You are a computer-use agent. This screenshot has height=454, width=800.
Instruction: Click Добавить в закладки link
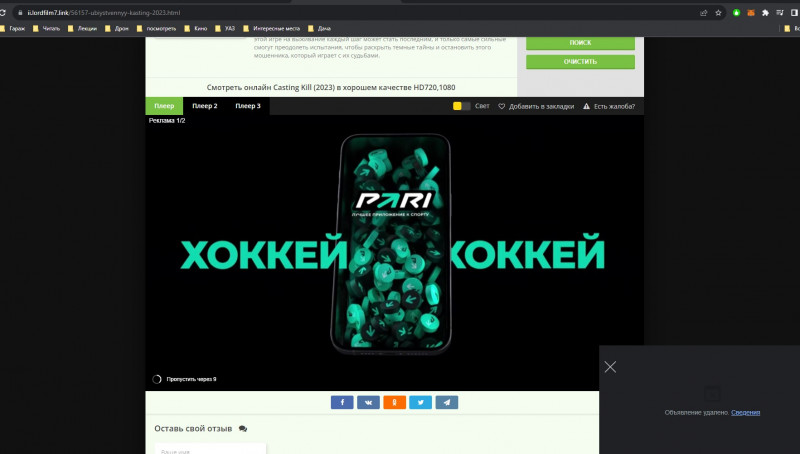click(541, 106)
